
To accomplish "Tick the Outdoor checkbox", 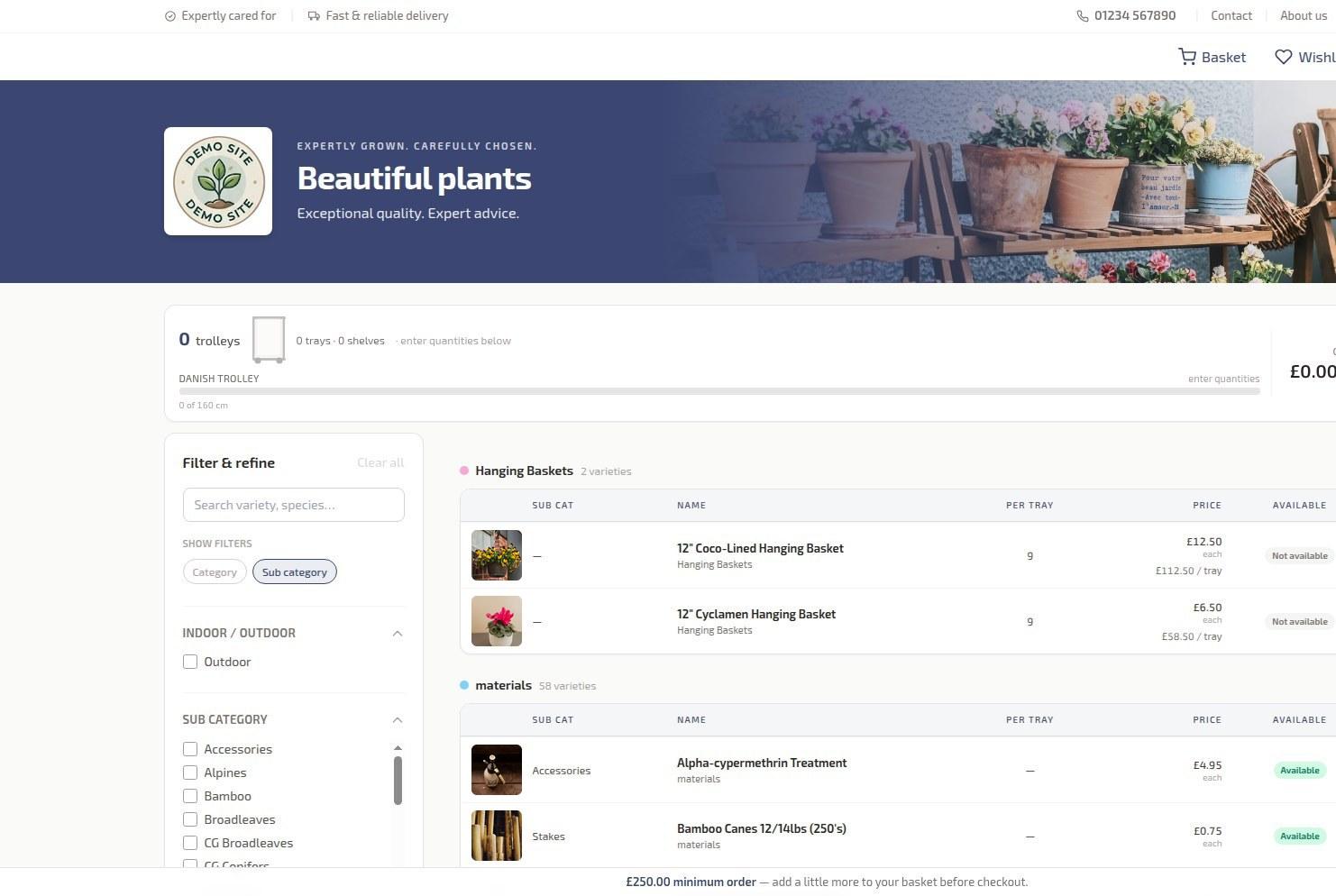I will pyautogui.click(x=190, y=662).
